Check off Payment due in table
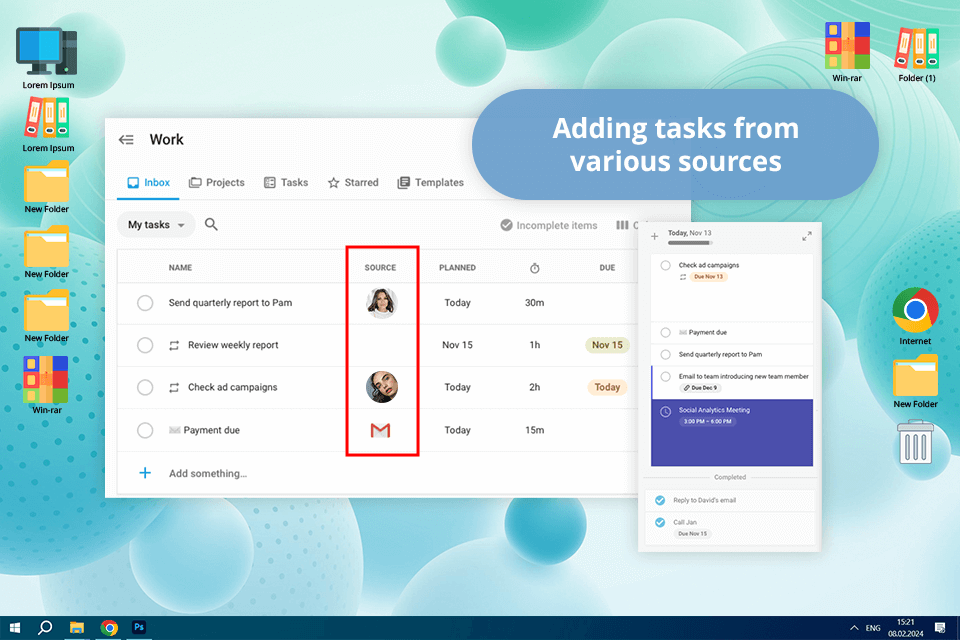The image size is (960, 640). pyautogui.click(x=145, y=431)
